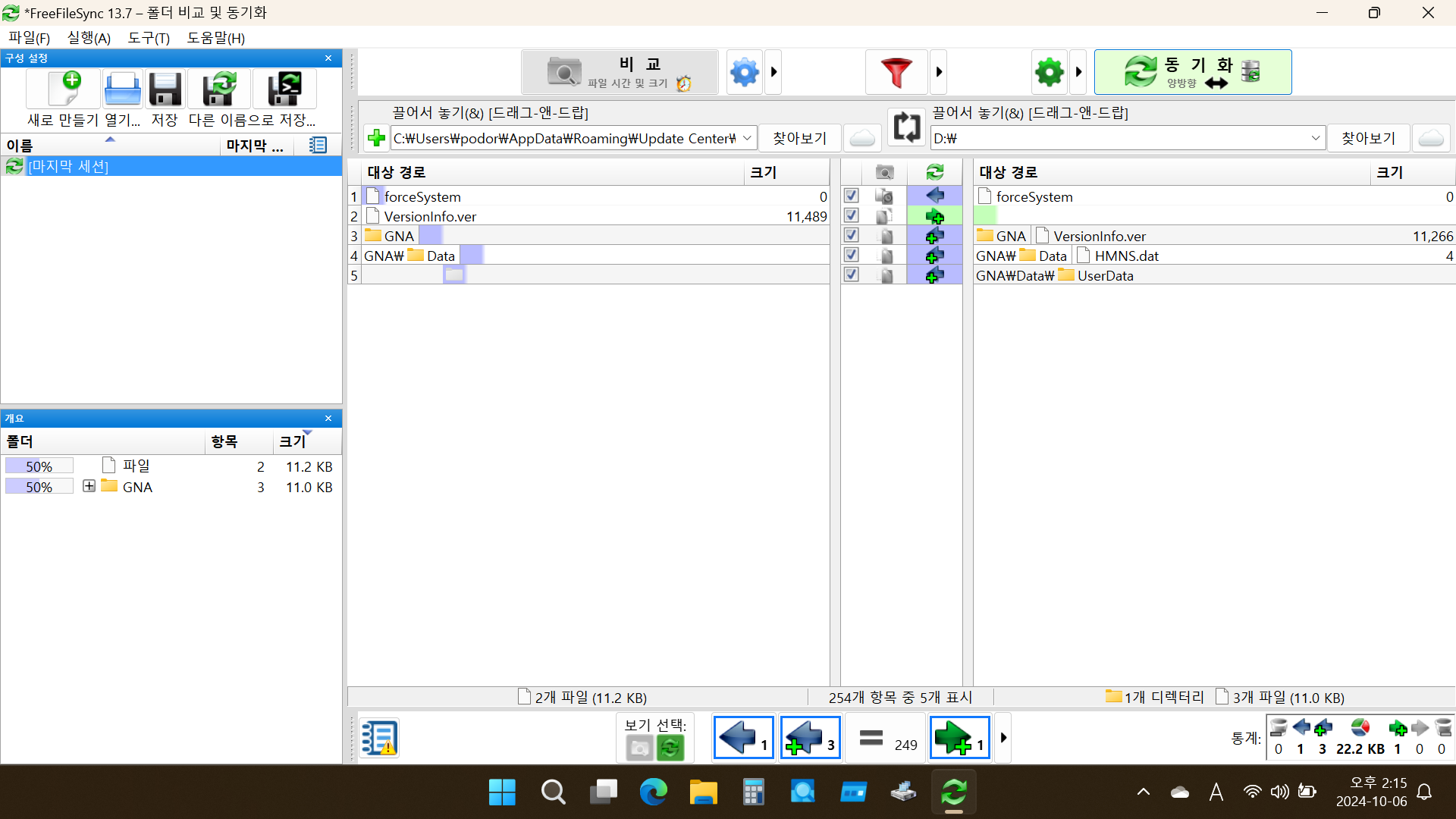Add folder pair with green plus
The image size is (1456, 819).
pyautogui.click(x=376, y=138)
